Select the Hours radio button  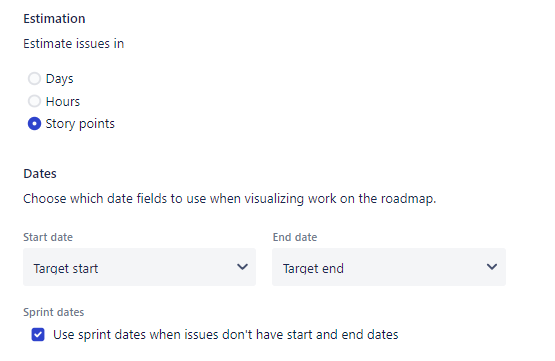(34, 101)
